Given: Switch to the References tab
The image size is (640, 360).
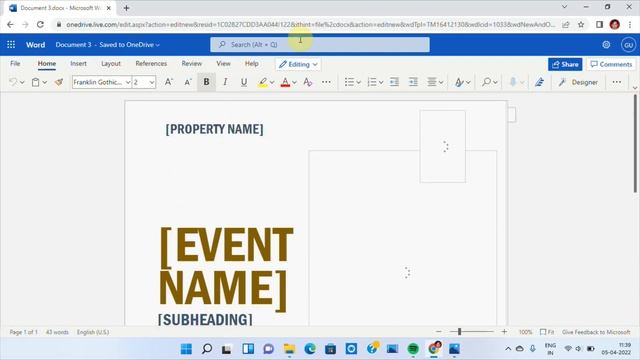Looking at the screenshot, I should coord(151,64).
